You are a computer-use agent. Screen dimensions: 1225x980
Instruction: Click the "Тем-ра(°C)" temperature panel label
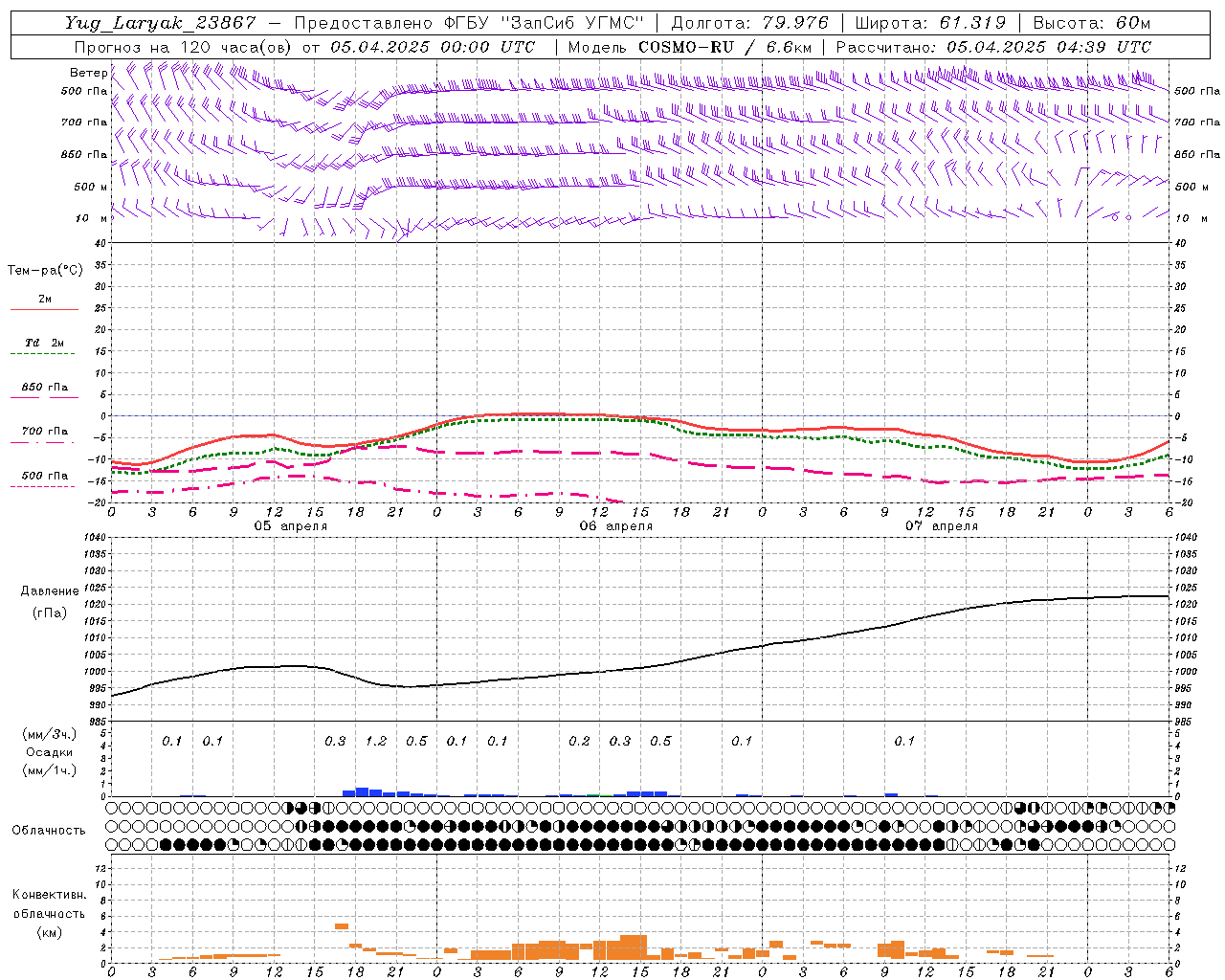pyautogui.click(x=45, y=271)
